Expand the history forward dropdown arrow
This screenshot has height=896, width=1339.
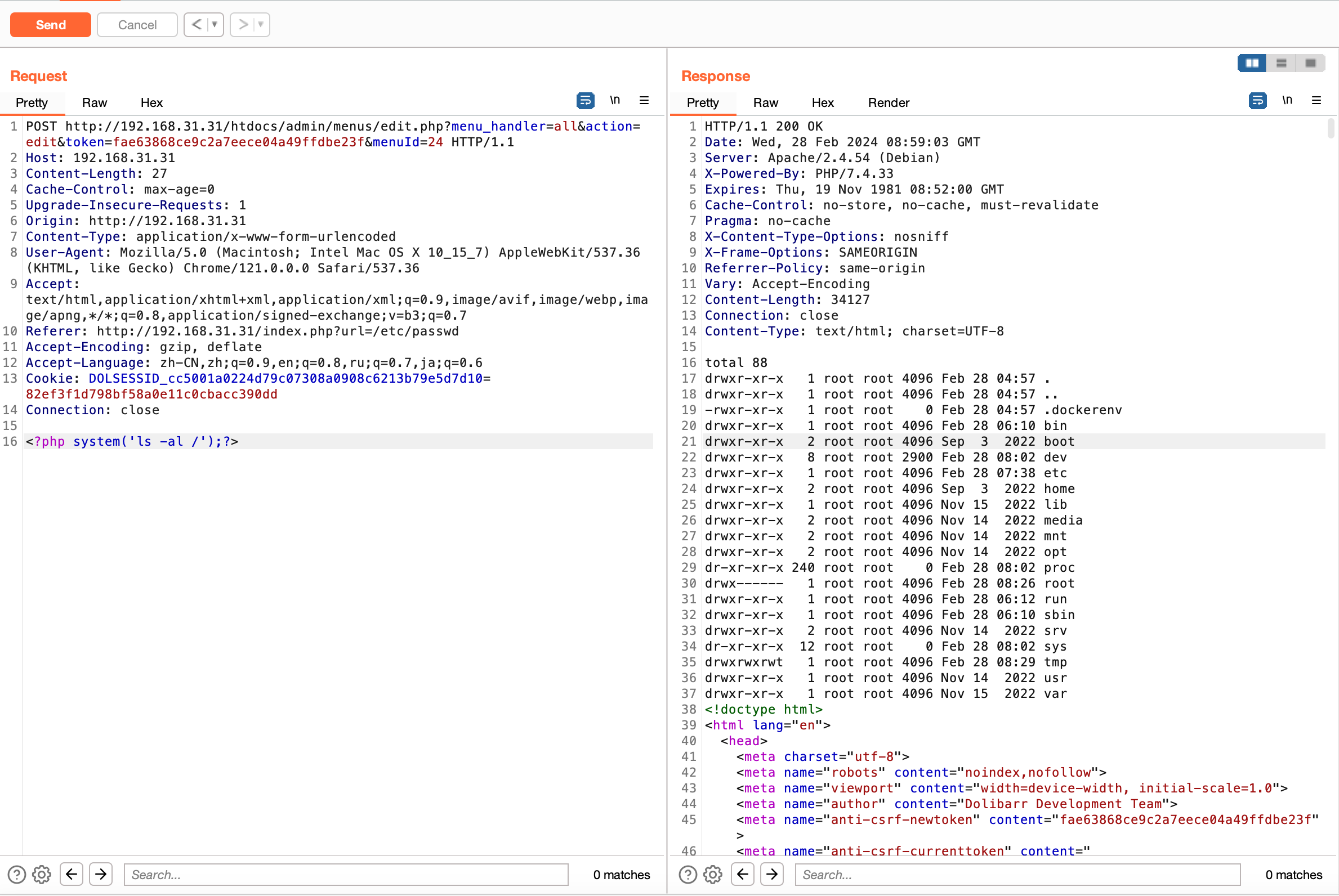coord(261,25)
